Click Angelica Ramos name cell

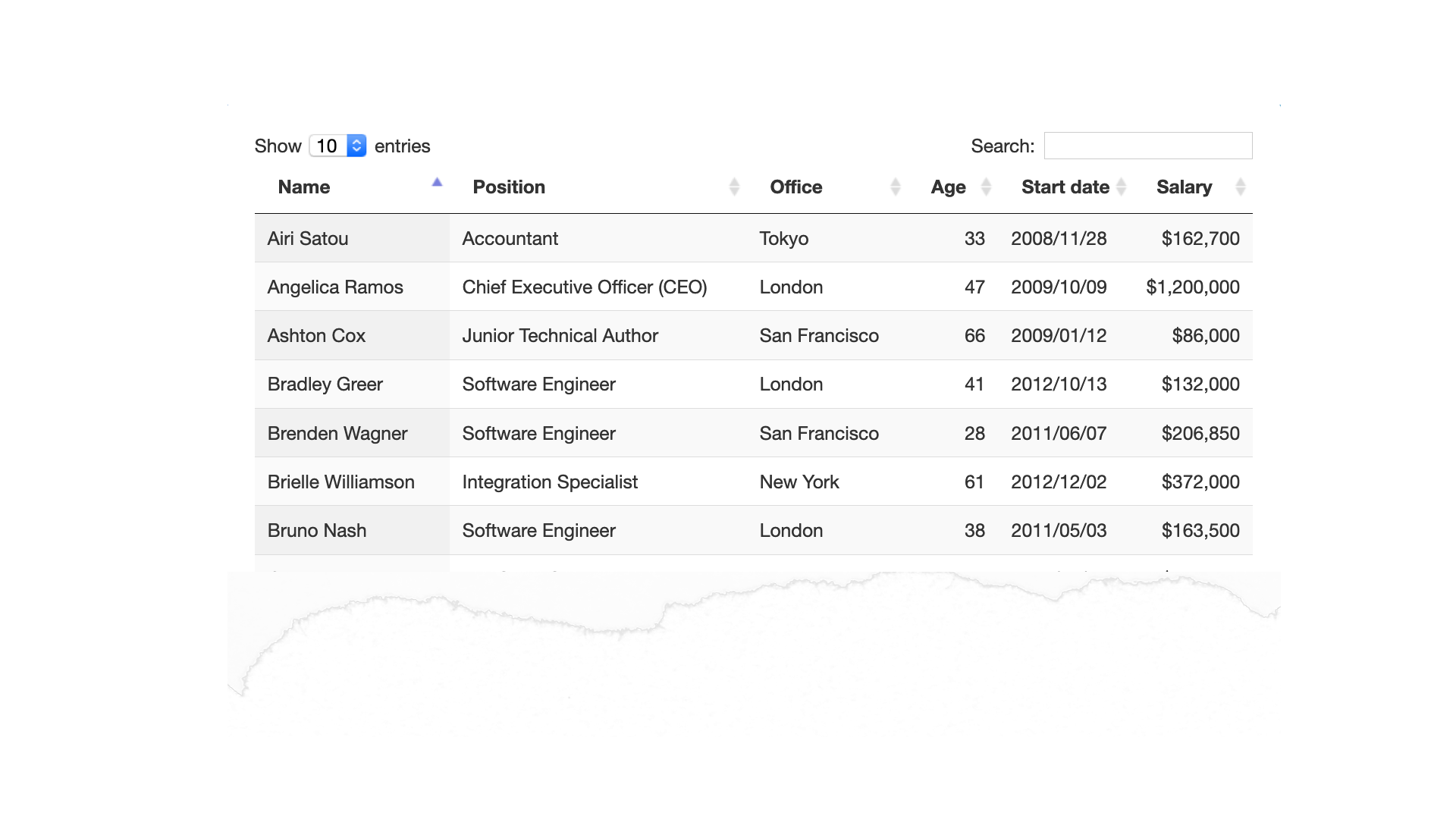pos(335,287)
